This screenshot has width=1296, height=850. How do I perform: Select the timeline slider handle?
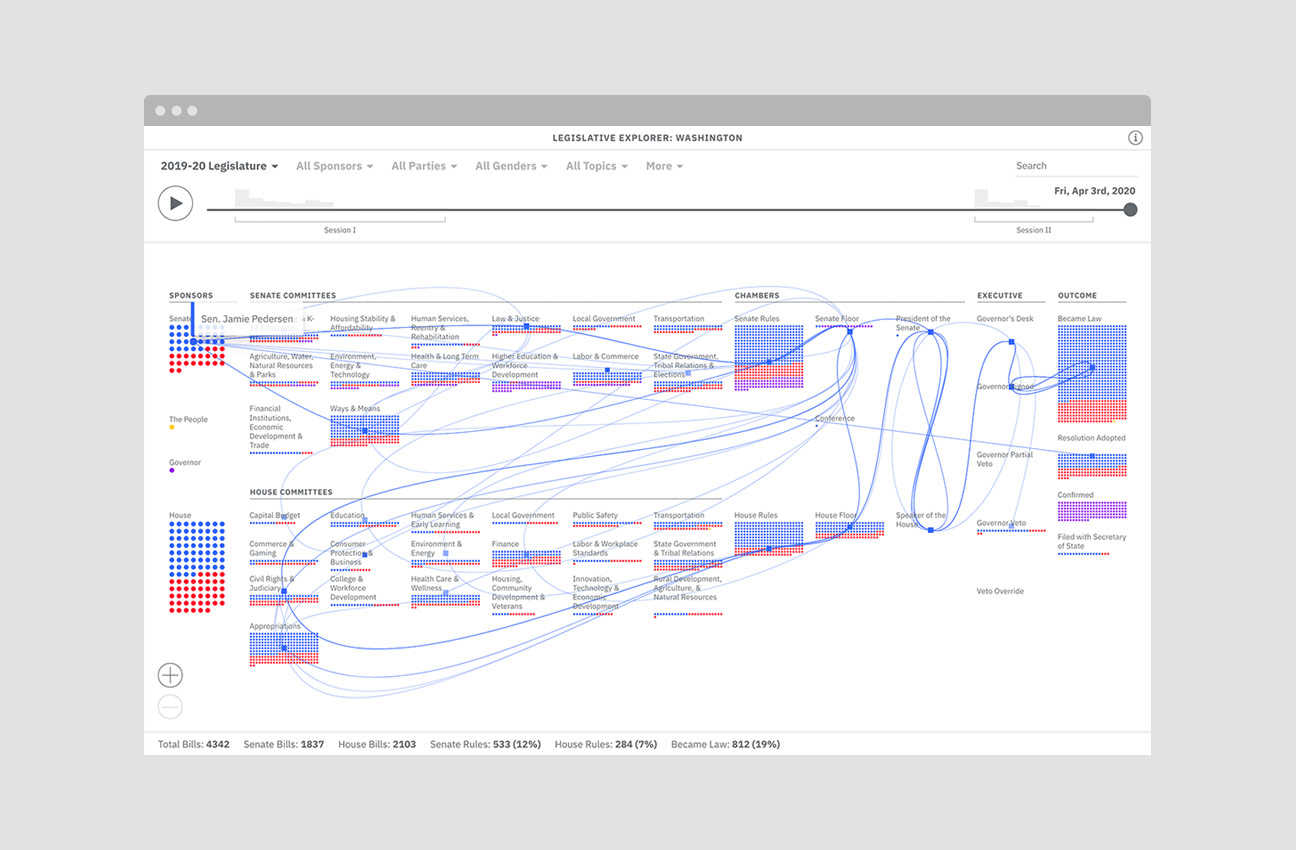click(x=1130, y=210)
